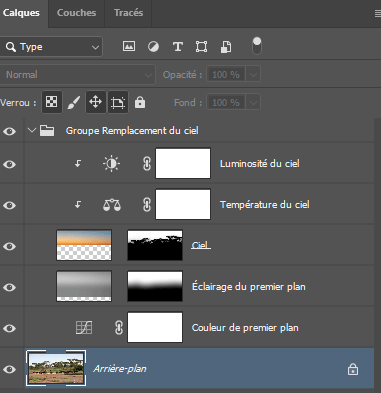Click the mask link on Luminosité du ciel
381x393 pixels.
click(x=147, y=164)
